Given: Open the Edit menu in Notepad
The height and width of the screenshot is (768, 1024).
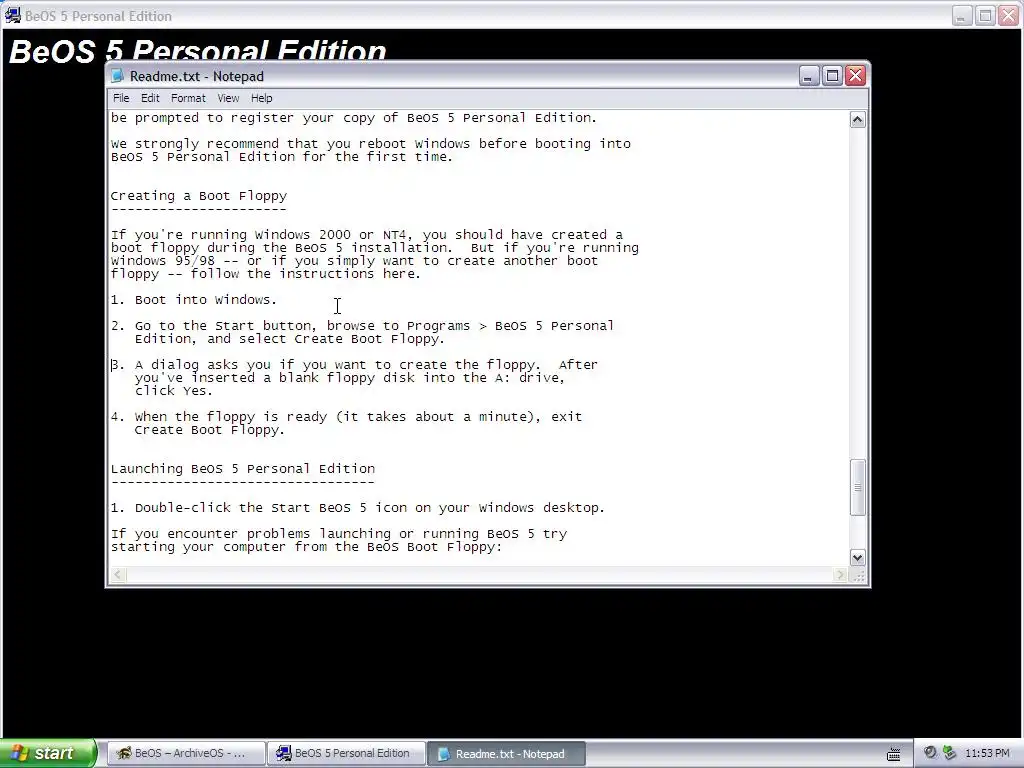Looking at the screenshot, I should [x=150, y=98].
